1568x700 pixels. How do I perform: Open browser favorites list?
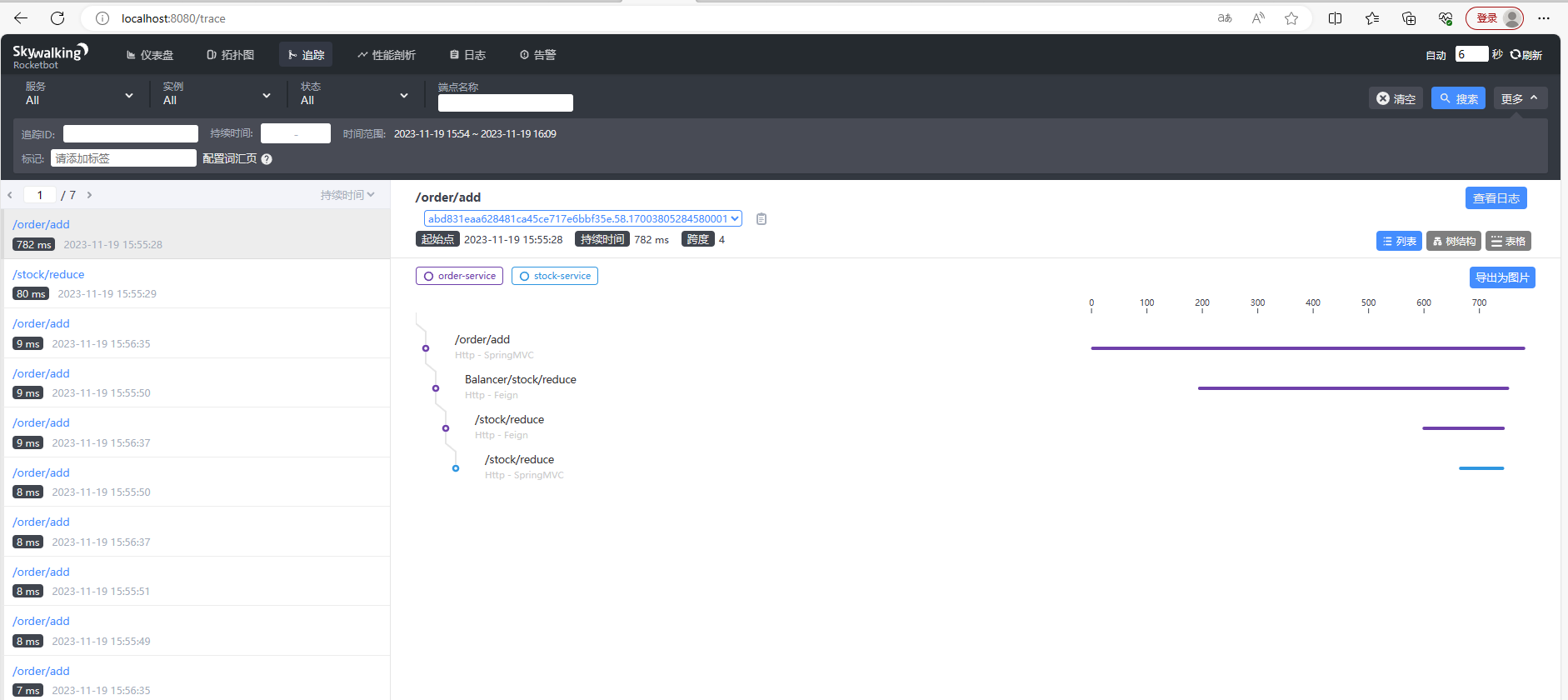click(1372, 18)
